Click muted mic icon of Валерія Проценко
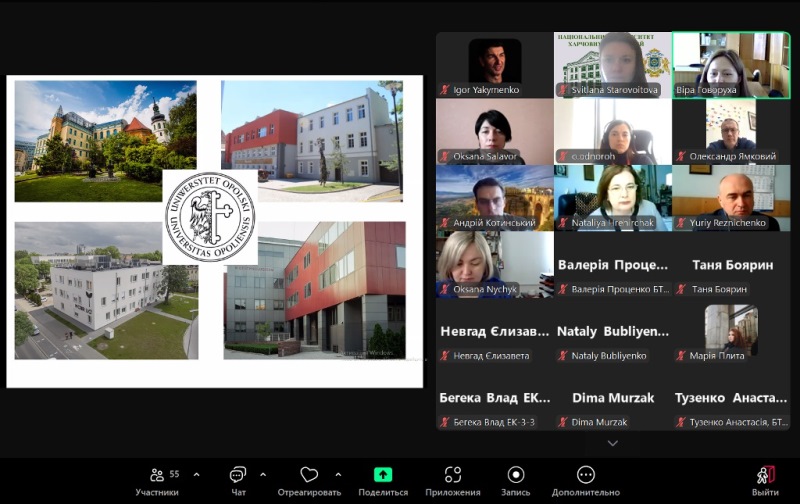Image resolution: width=800 pixels, height=504 pixels. [x=563, y=289]
